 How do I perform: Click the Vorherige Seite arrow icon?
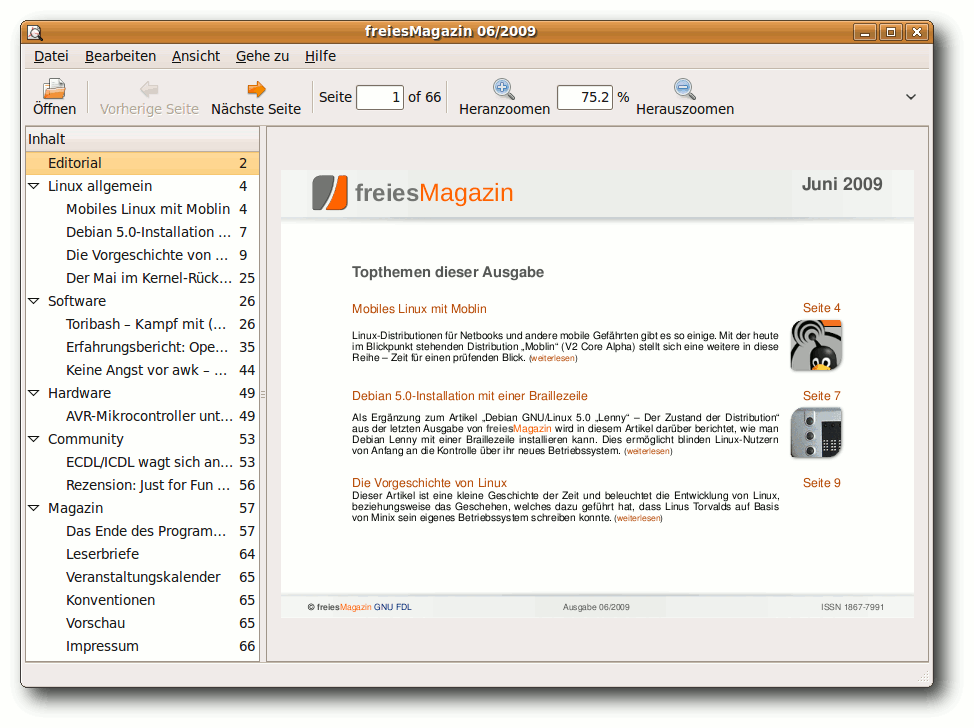coord(149,89)
